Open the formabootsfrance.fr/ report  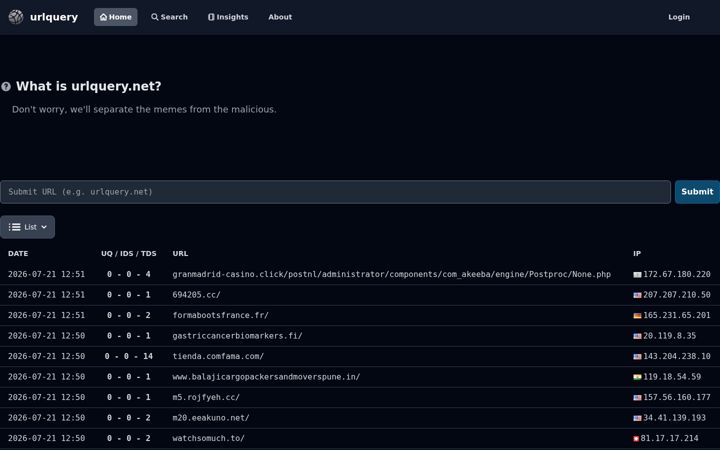pyautogui.click(x=220, y=315)
